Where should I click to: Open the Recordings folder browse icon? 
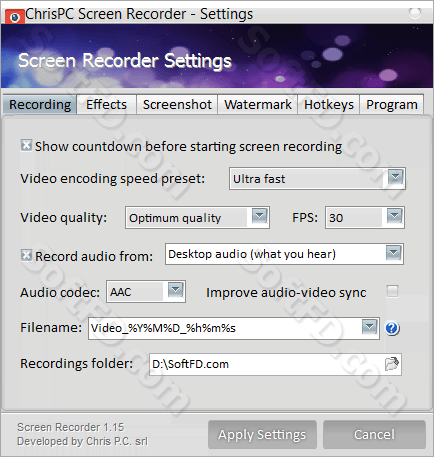(392, 364)
